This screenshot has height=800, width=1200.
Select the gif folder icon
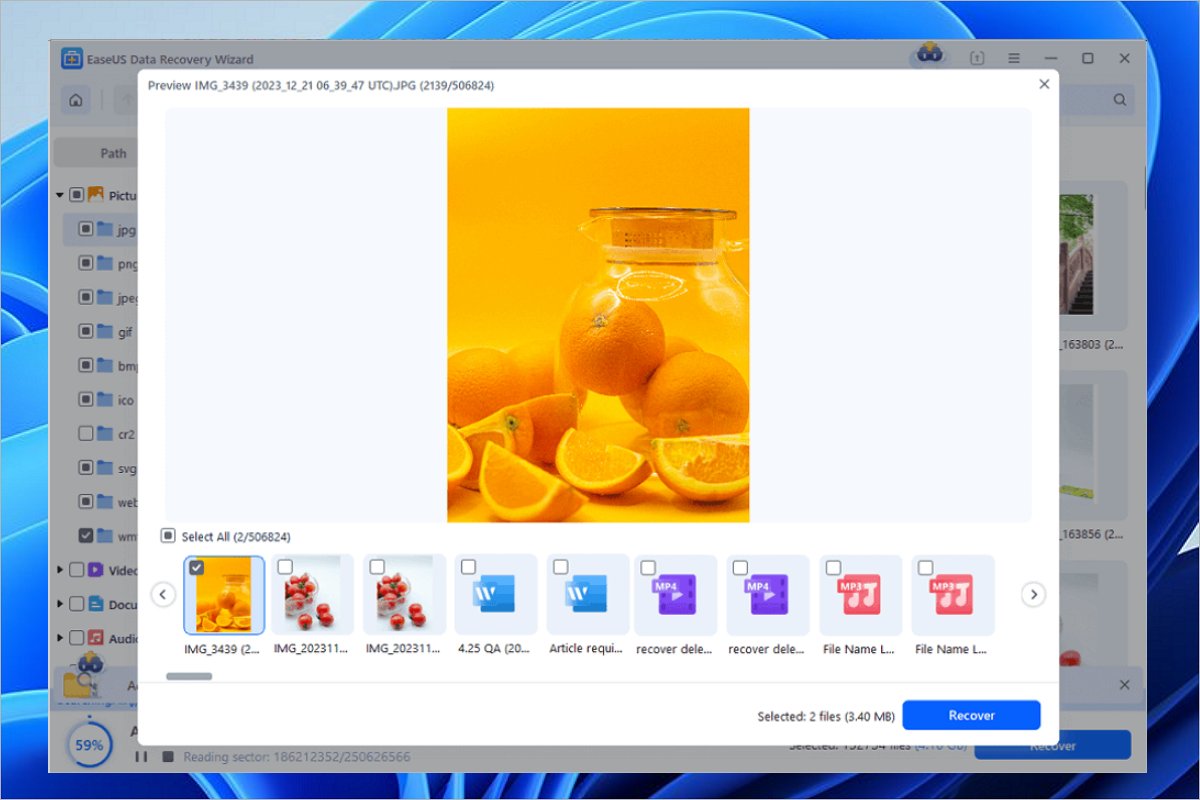click(105, 331)
